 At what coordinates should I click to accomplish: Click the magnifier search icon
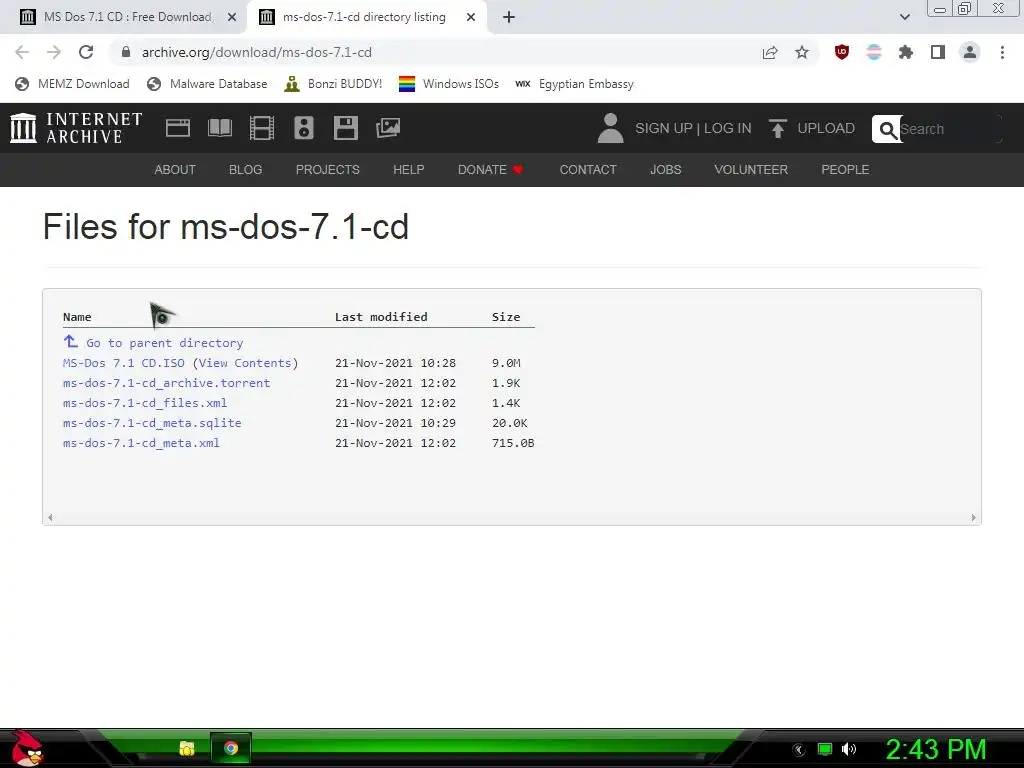[887, 129]
